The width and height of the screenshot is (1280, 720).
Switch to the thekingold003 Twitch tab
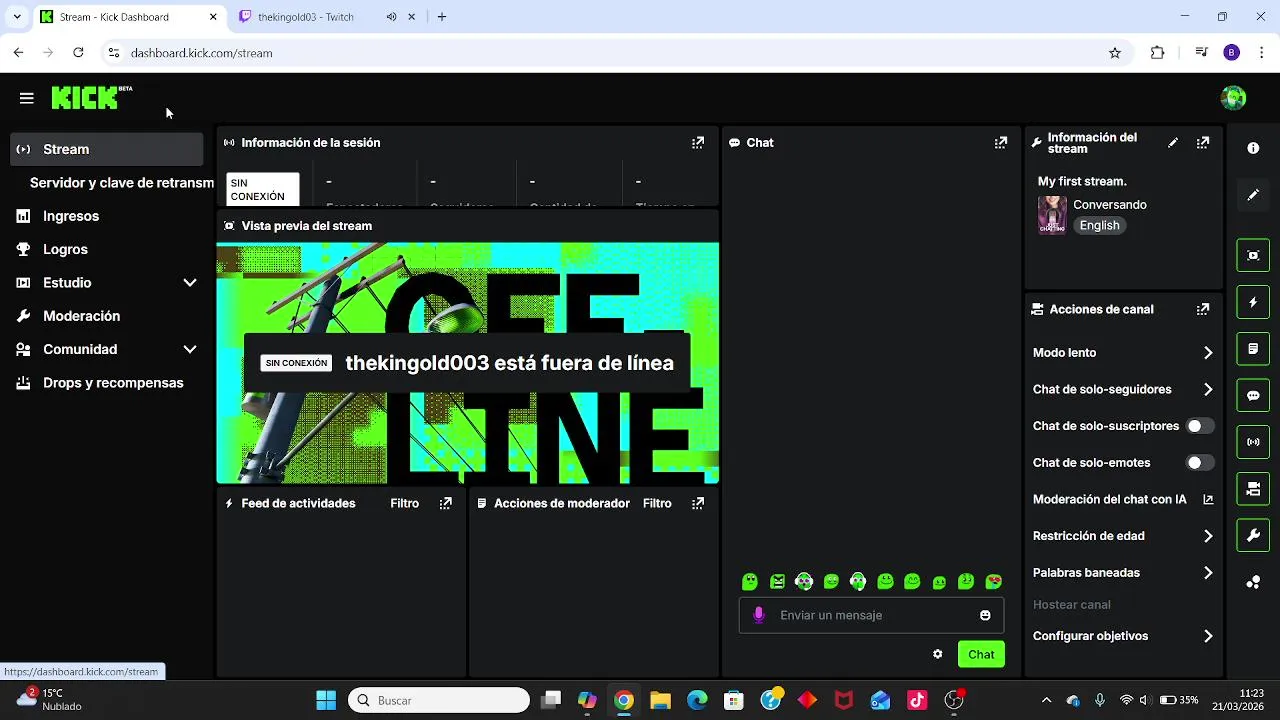306,17
